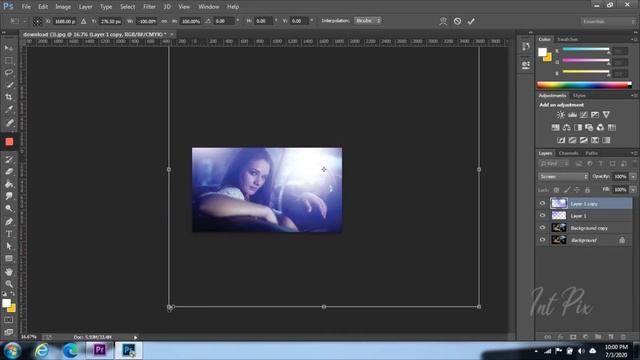640x360 pixels.
Task: Select the Smudge tool
Action: (9, 196)
